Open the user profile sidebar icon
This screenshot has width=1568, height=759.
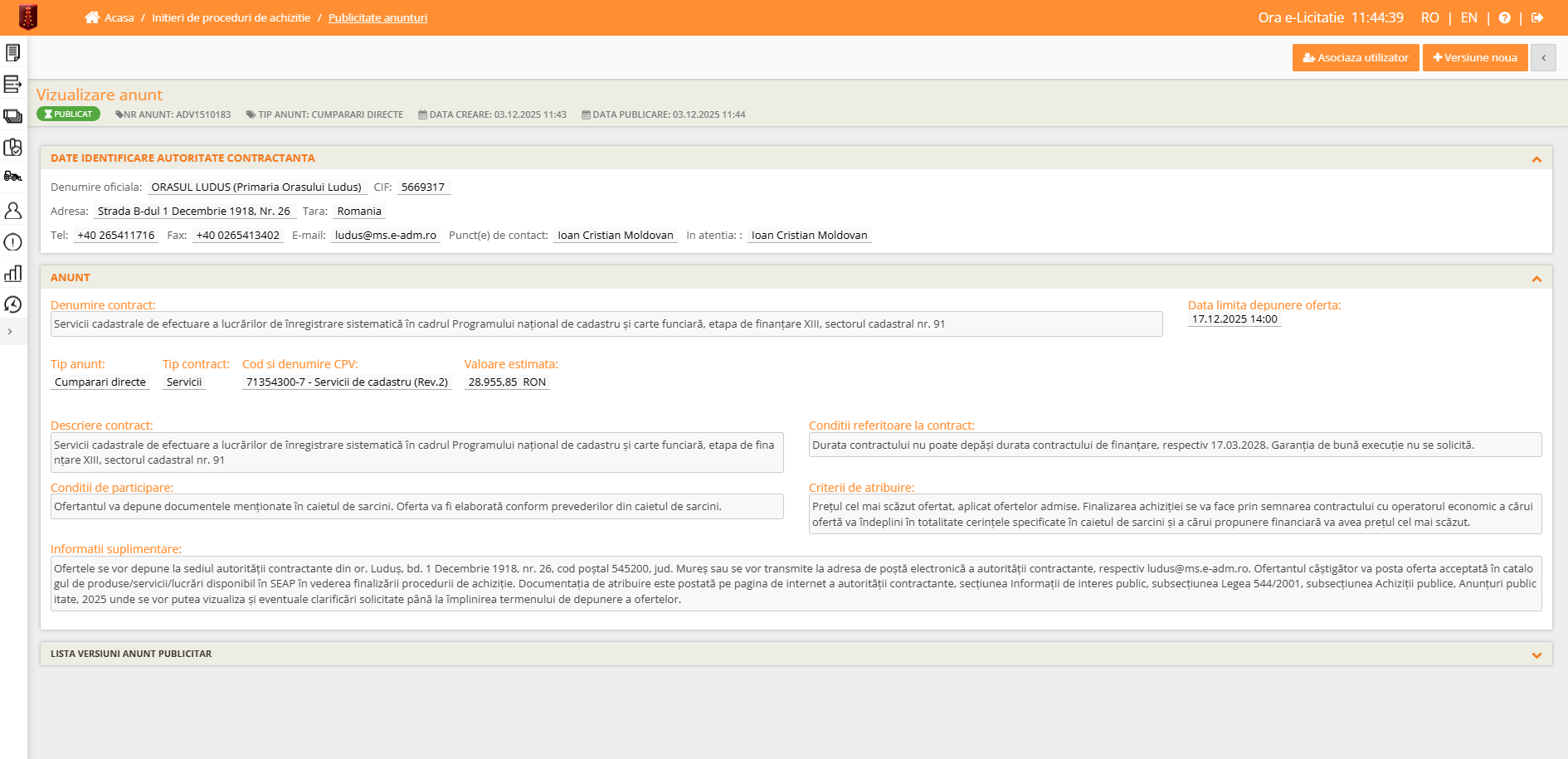12,211
